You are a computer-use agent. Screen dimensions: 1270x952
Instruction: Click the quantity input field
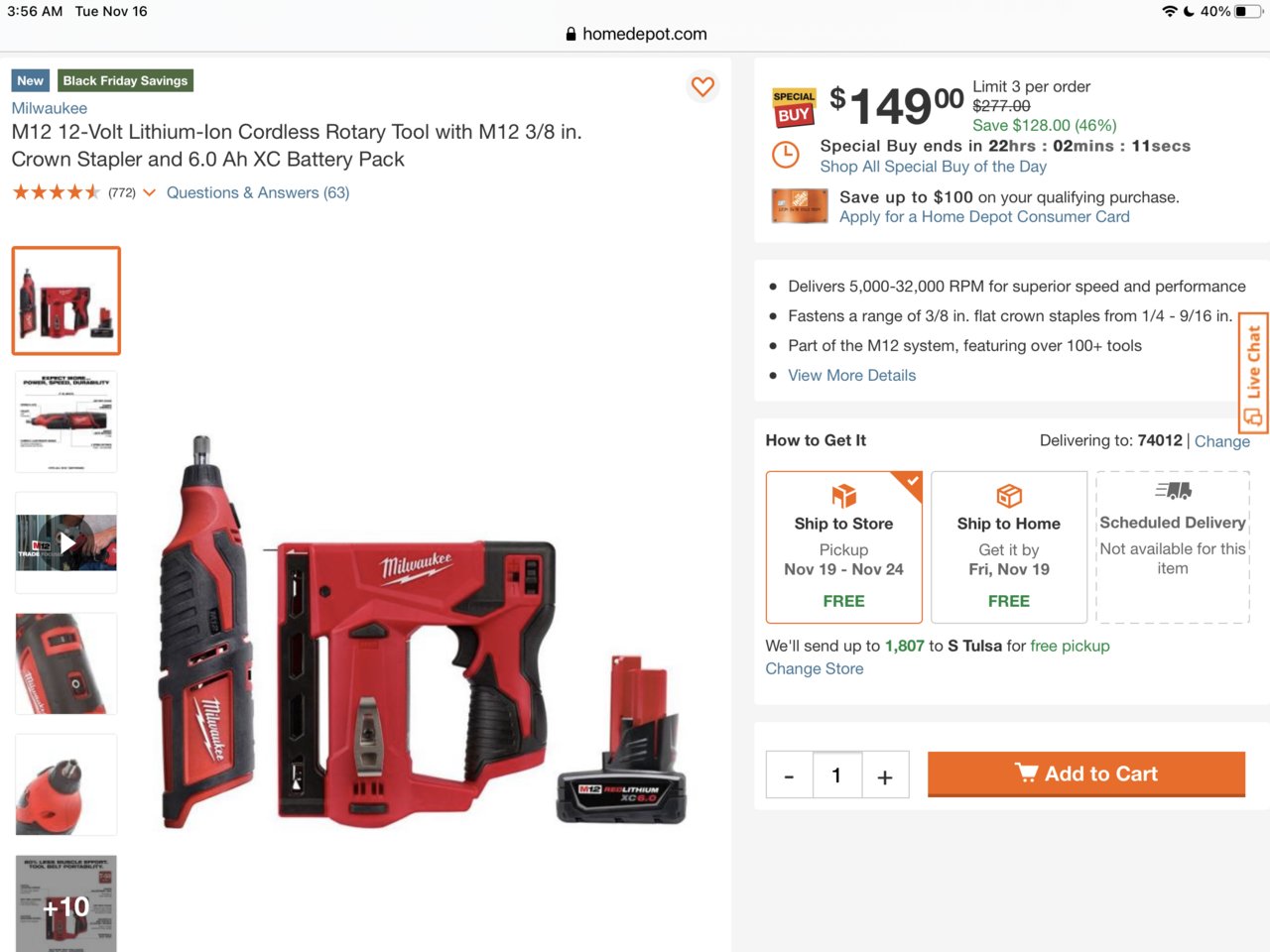(x=836, y=775)
